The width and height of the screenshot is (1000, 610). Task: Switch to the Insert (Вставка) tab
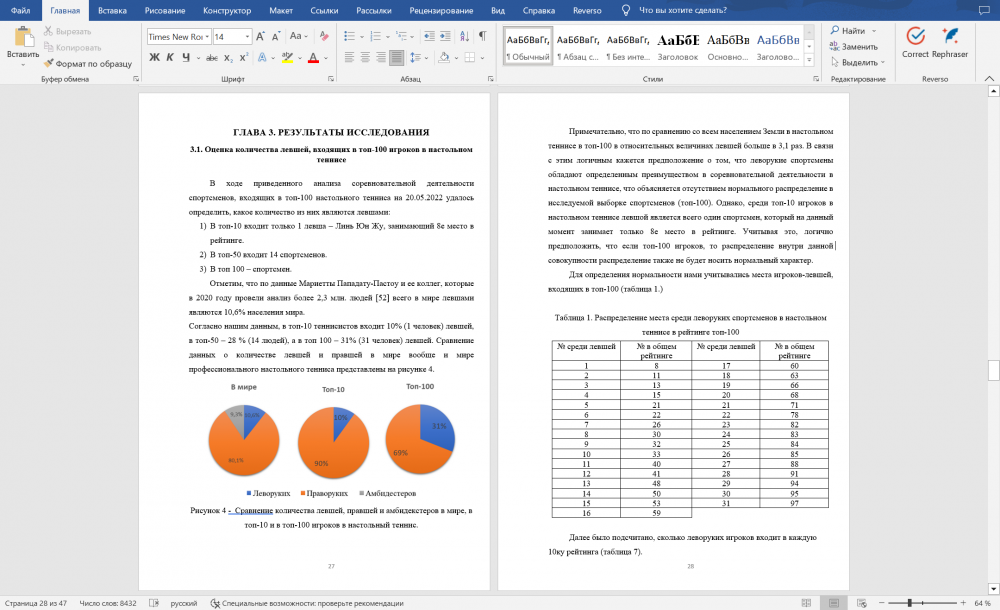pos(112,10)
